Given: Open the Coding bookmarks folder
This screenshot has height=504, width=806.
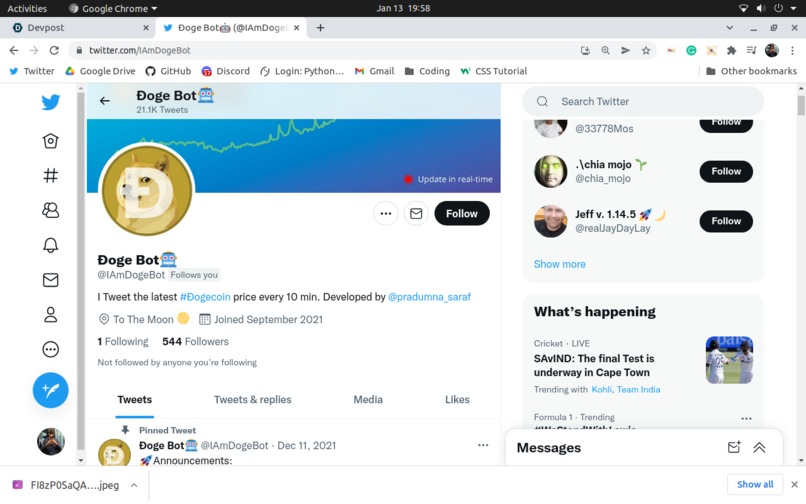Looking at the screenshot, I should click(x=427, y=71).
